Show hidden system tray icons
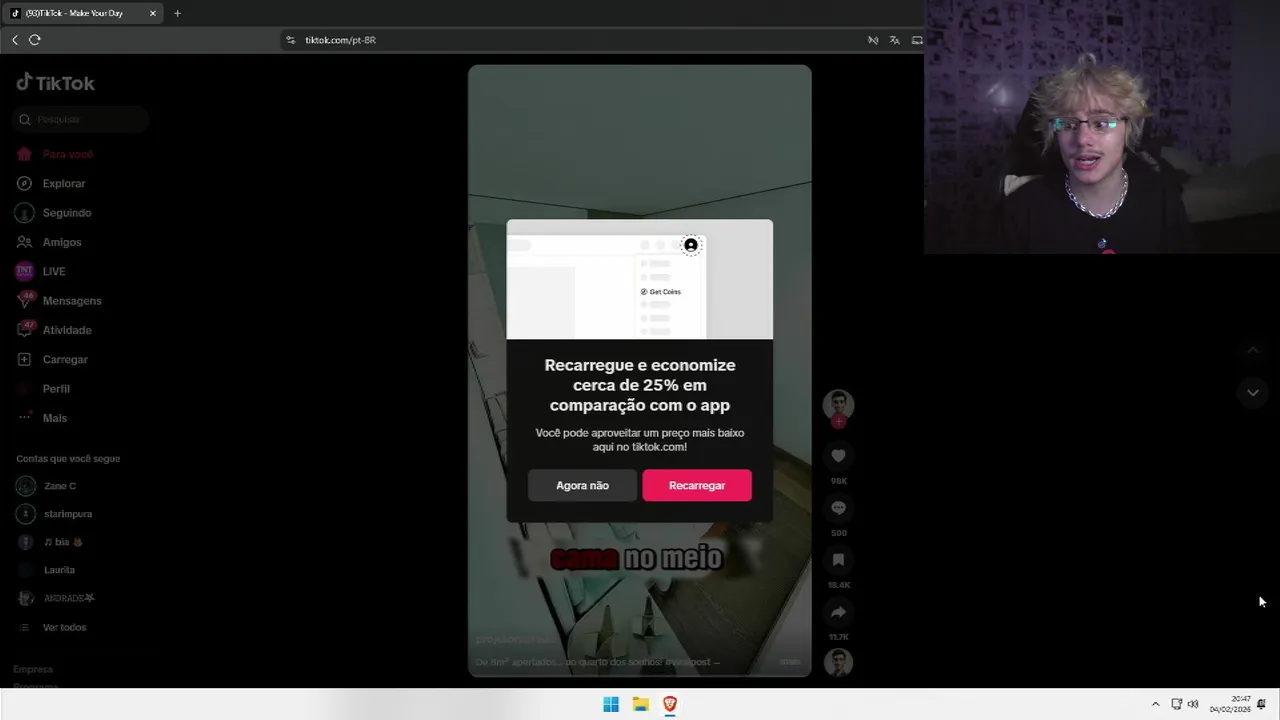This screenshot has height=720, width=1280. (x=1156, y=704)
